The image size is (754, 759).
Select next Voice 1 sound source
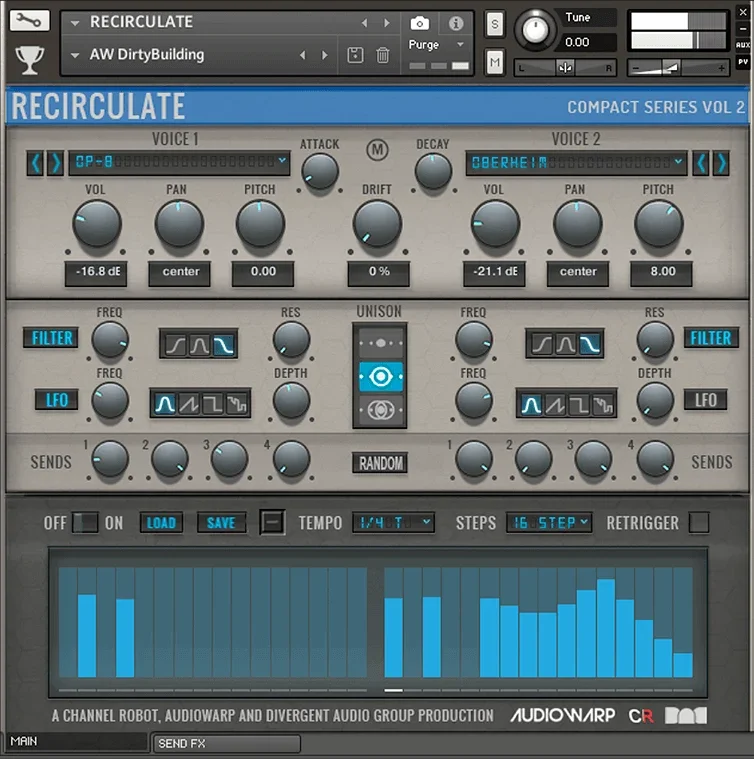pyautogui.click(x=56, y=163)
